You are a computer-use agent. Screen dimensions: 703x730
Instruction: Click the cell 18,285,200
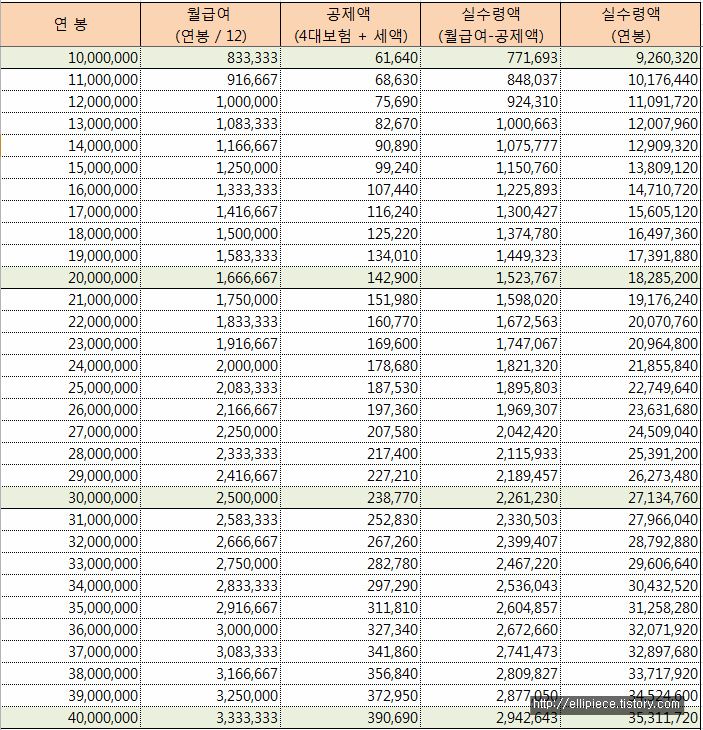tap(631, 277)
